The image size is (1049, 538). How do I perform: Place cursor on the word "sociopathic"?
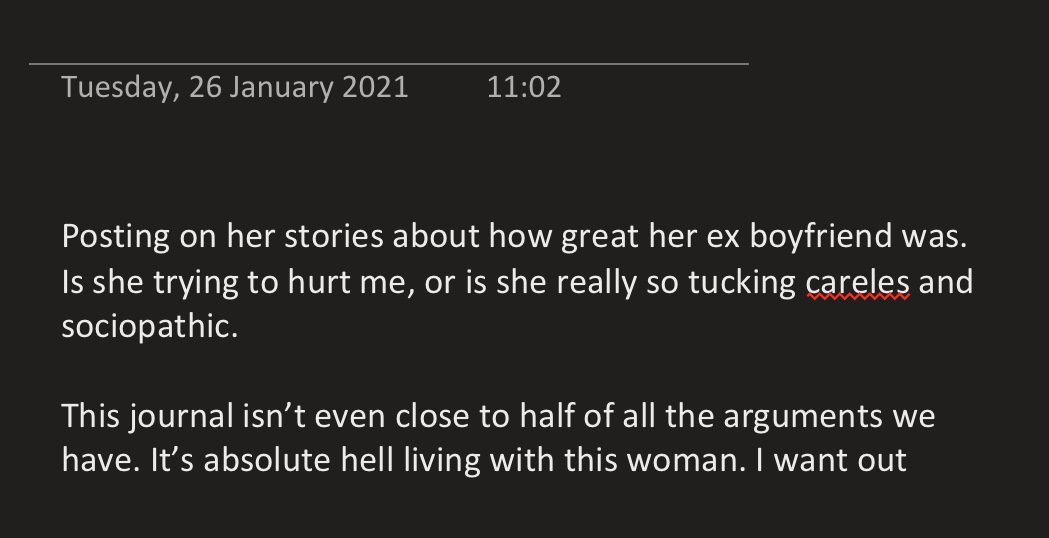150,327
